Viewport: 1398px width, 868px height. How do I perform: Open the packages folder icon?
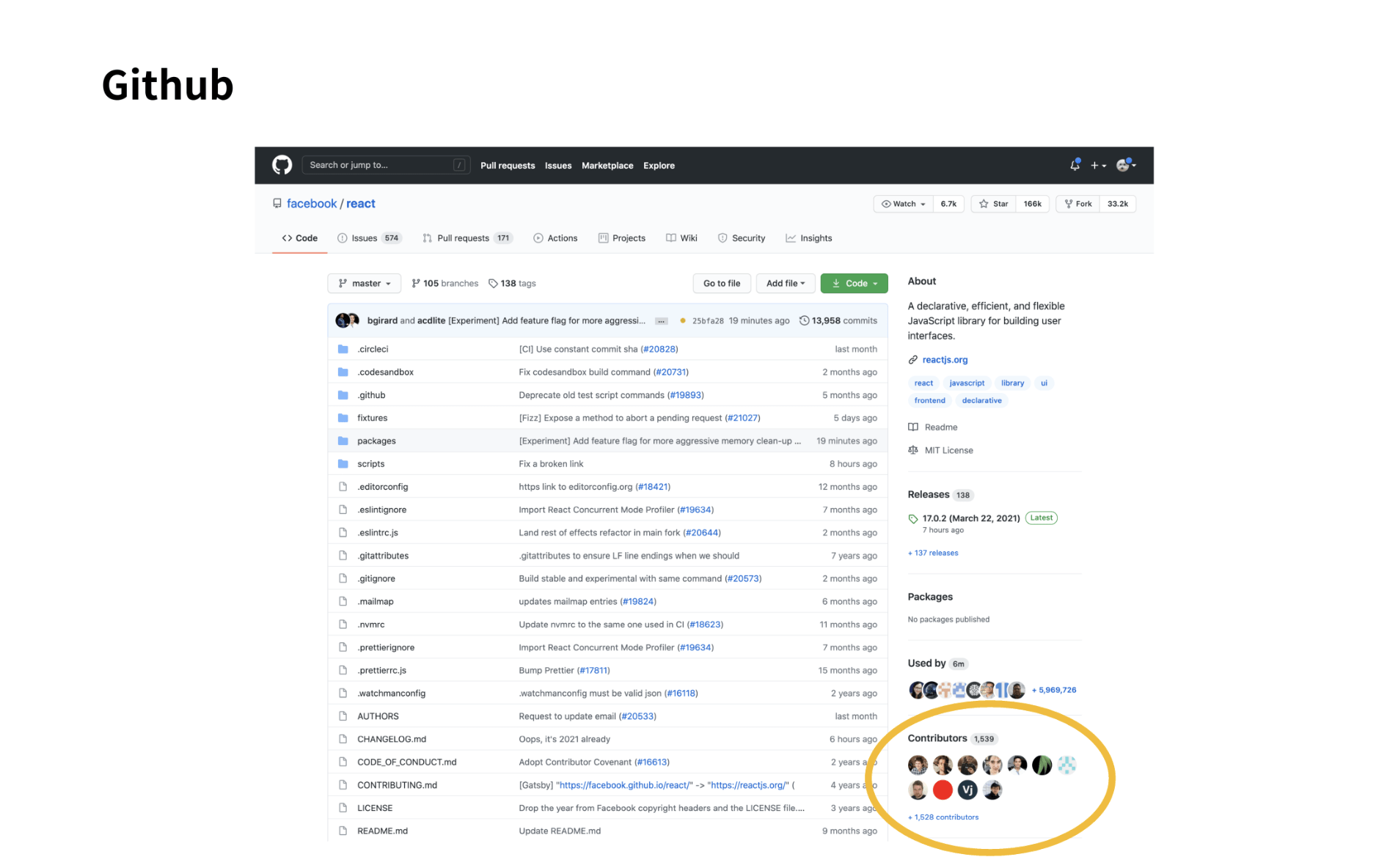click(x=343, y=441)
